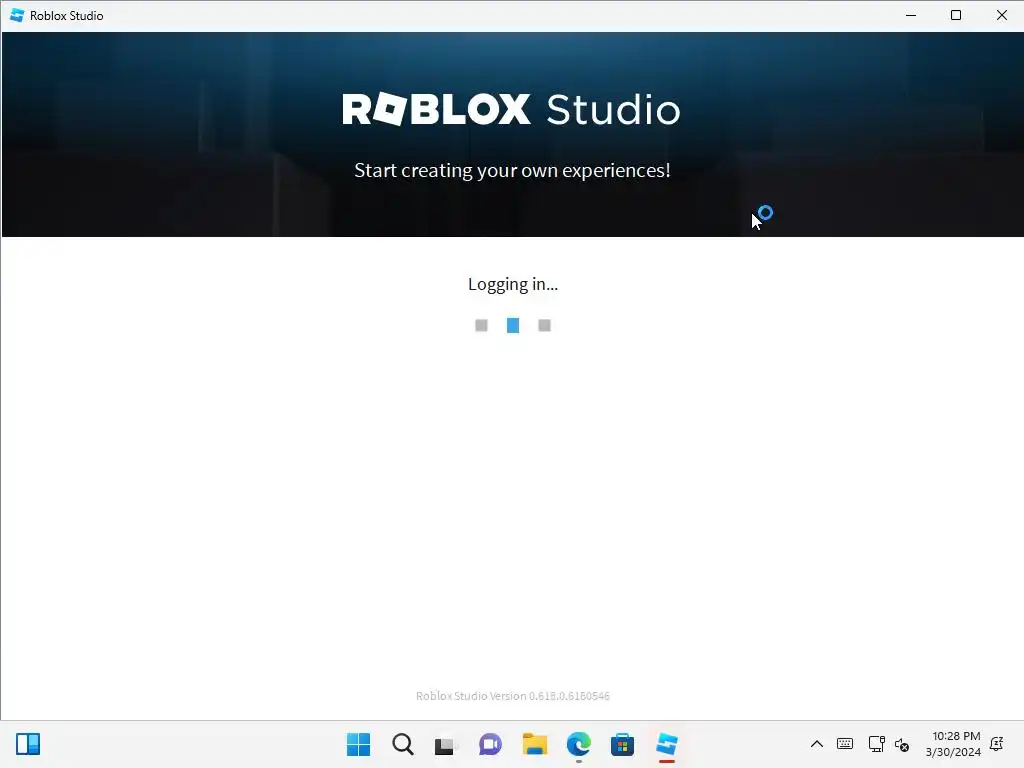Open Task View in taskbar
This screenshot has width=1024, height=768.
click(446, 744)
